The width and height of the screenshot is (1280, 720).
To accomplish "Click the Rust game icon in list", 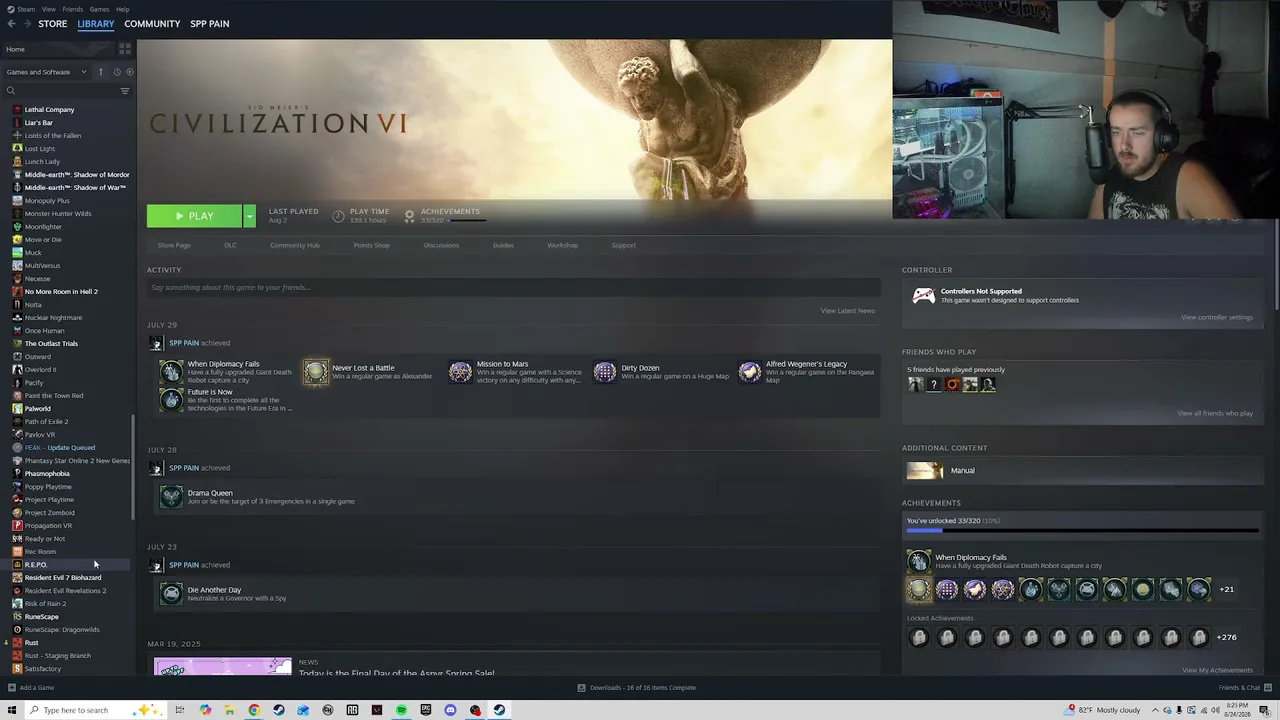I will tap(17, 642).
